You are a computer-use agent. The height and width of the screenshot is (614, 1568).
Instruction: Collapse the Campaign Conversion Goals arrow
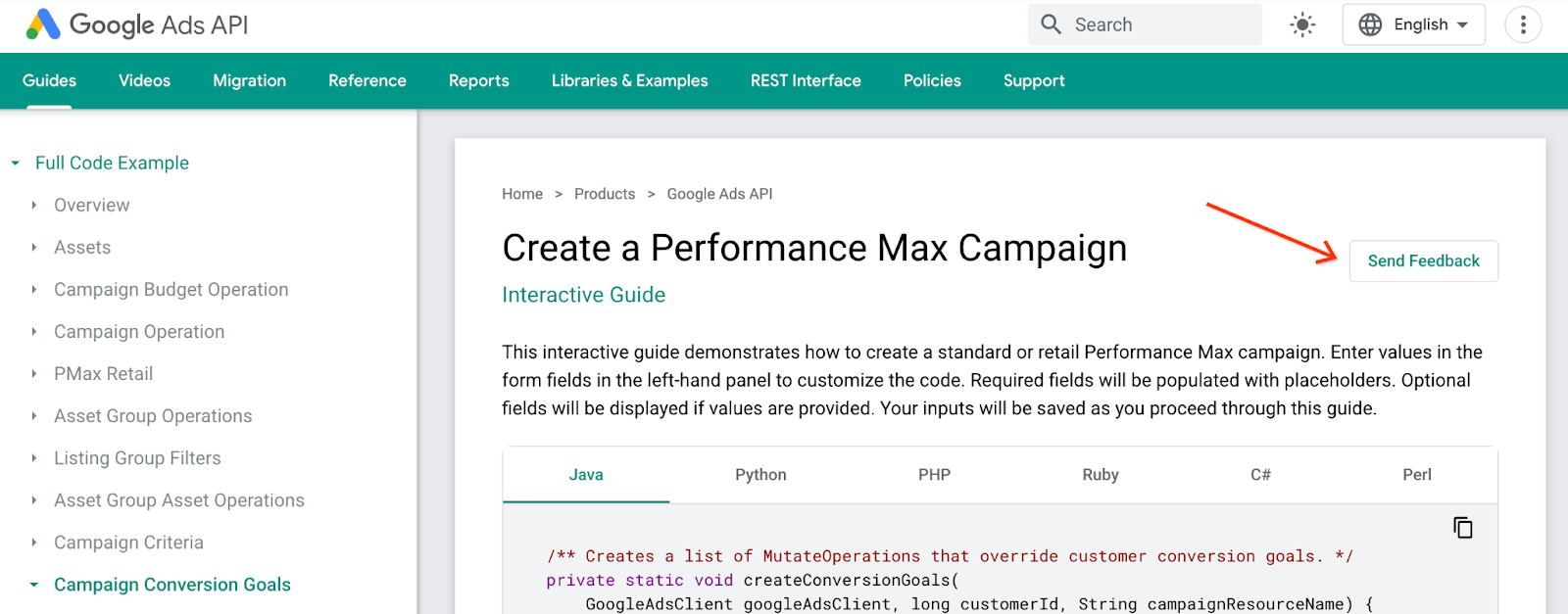pos(34,585)
